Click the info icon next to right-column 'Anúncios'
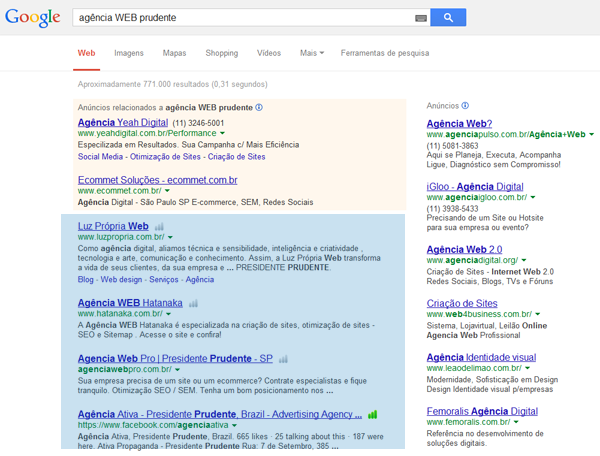Screen dimensions: 600x456 point(465,106)
